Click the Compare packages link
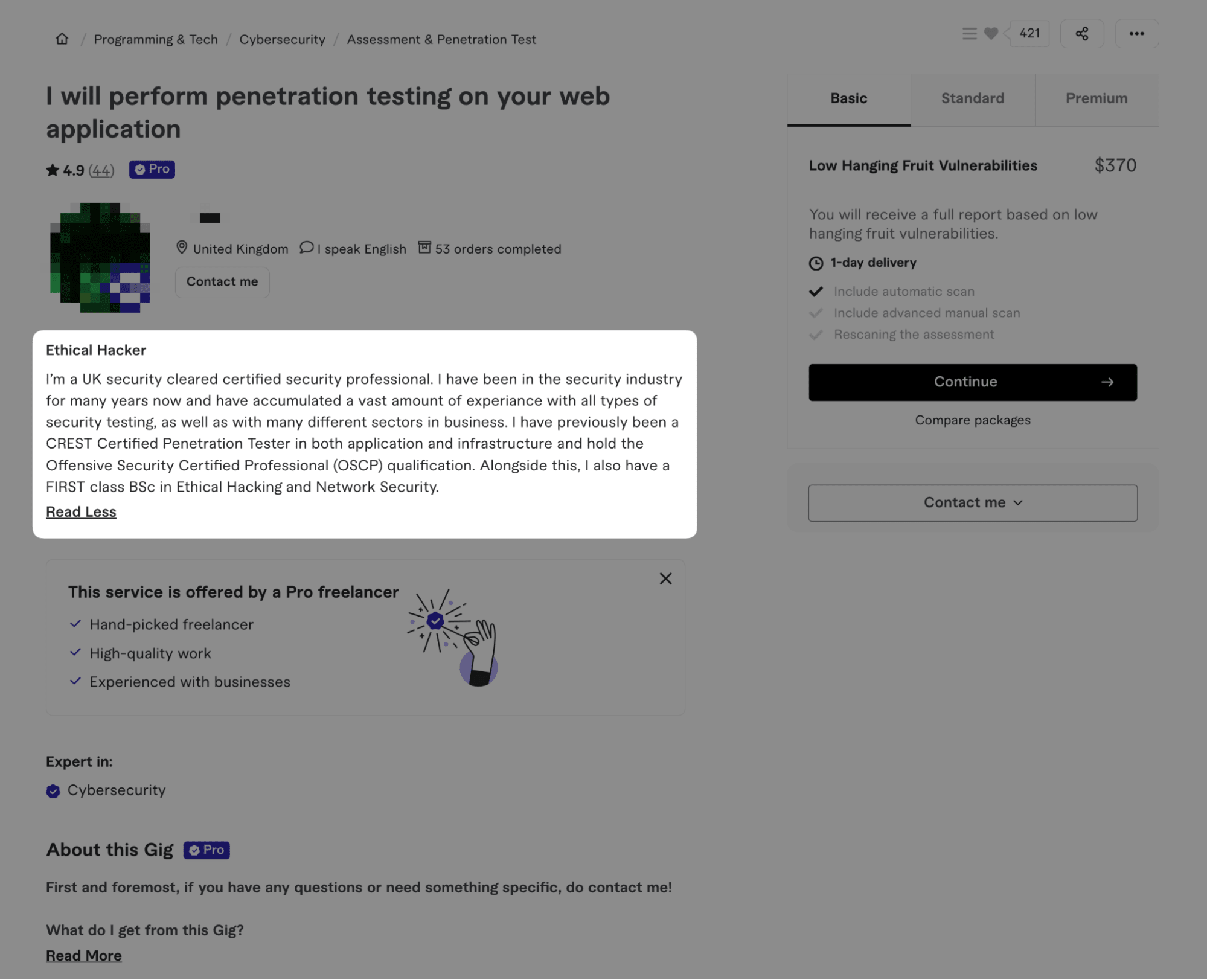This screenshot has height=980, width=1207. click(972, 420)
